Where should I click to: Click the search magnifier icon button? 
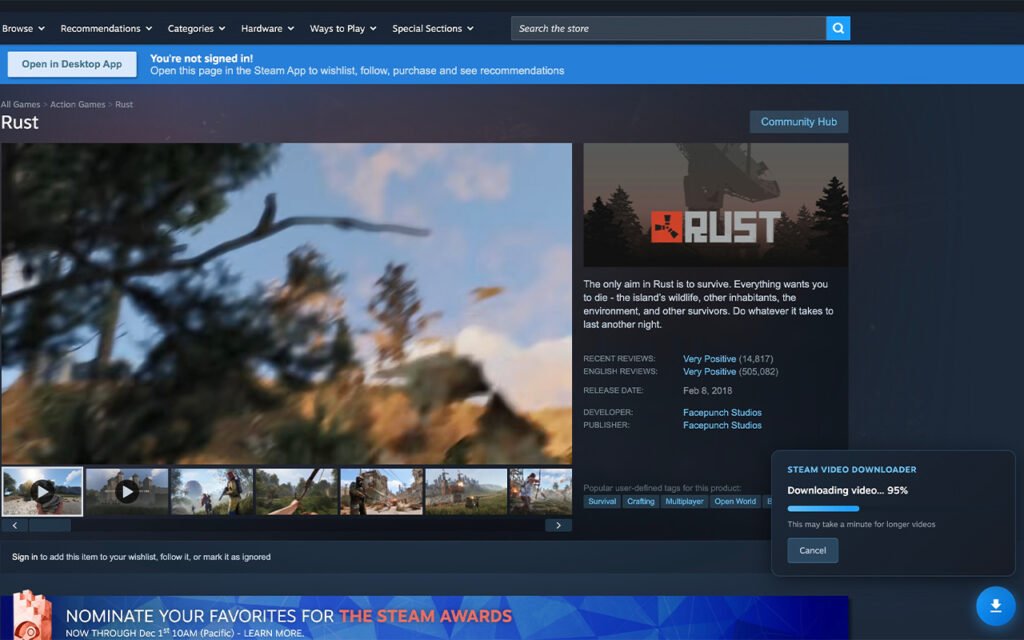(838, 28)
